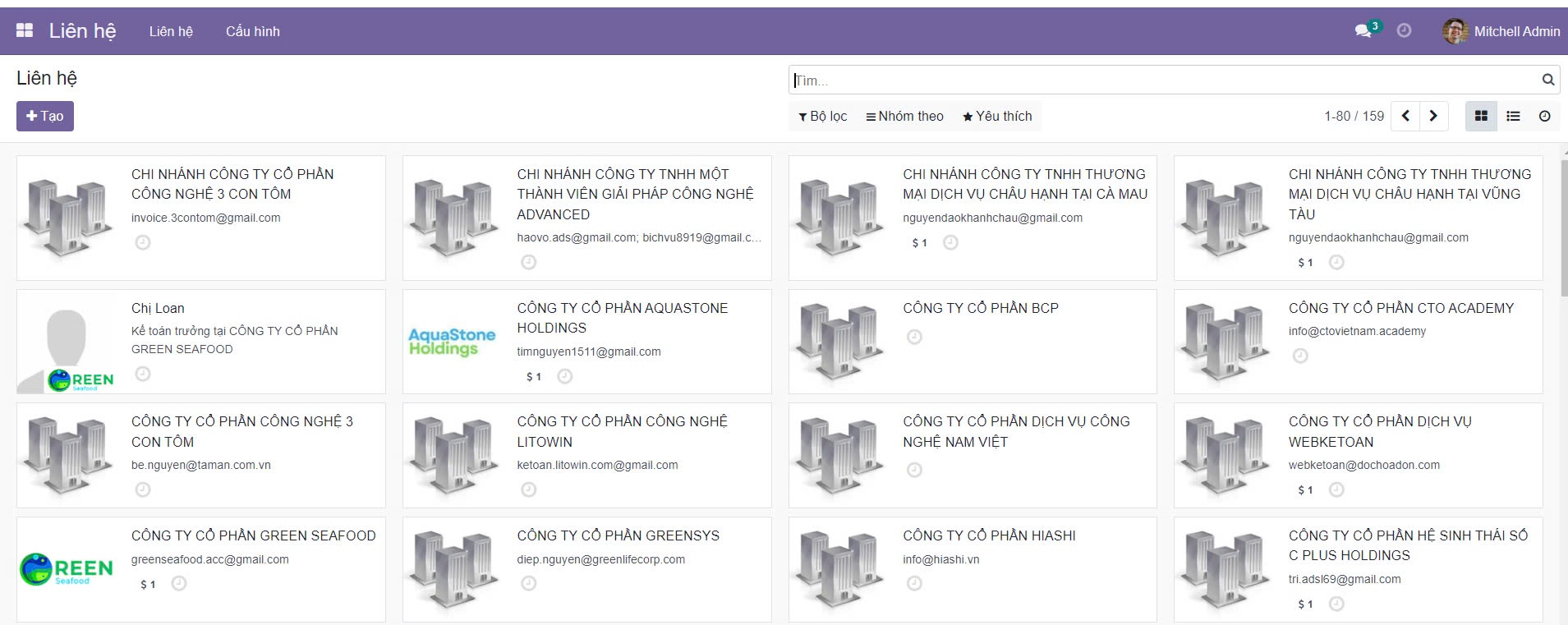Expand the Bộ lọc filter dropdown
The height and width of the screenshot is (625, 1568).
pyautogui.click(x=822, y=117)
